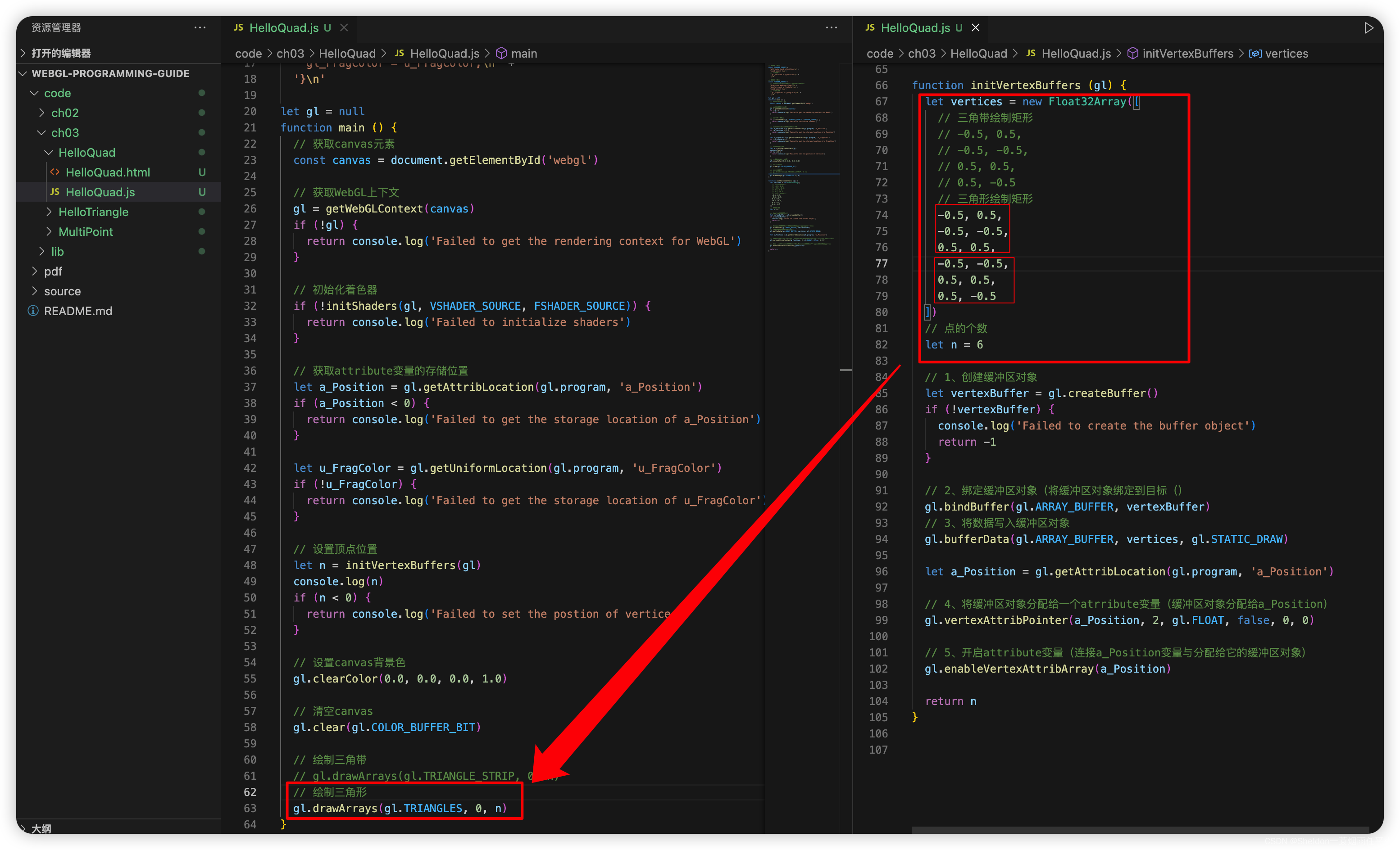The image size is (1400, 850).
Task: Open left editor group more actions ellipsis
Action: (x=831, y=27)
